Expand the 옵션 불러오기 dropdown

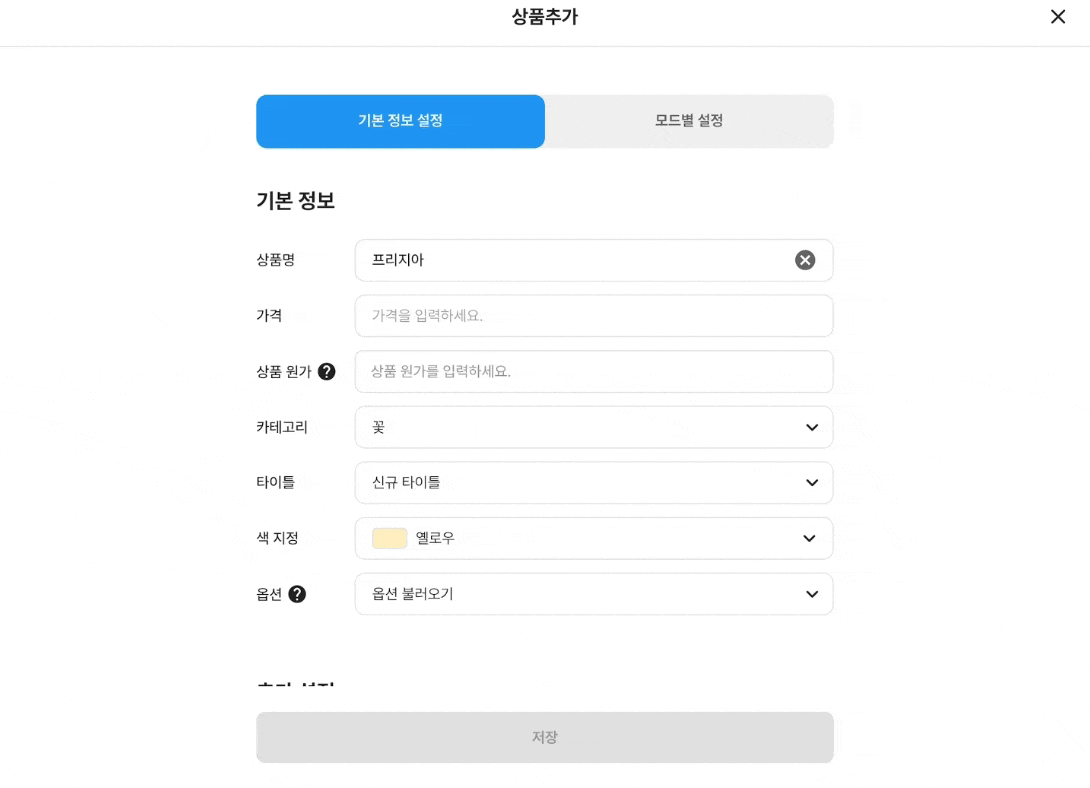click(811, 595)
